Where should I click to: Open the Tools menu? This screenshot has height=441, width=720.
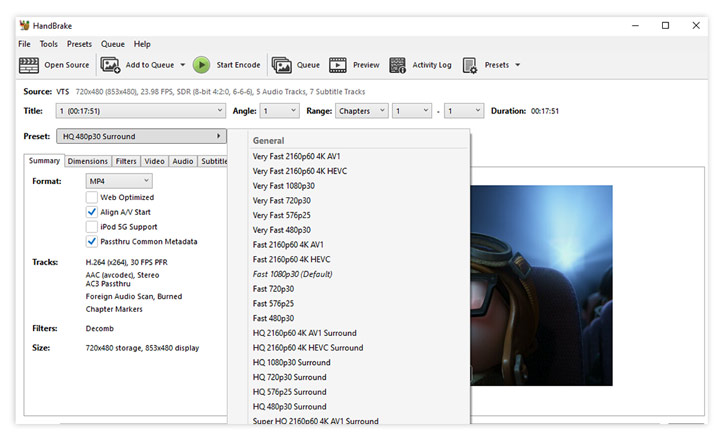(x=49, y=44)
